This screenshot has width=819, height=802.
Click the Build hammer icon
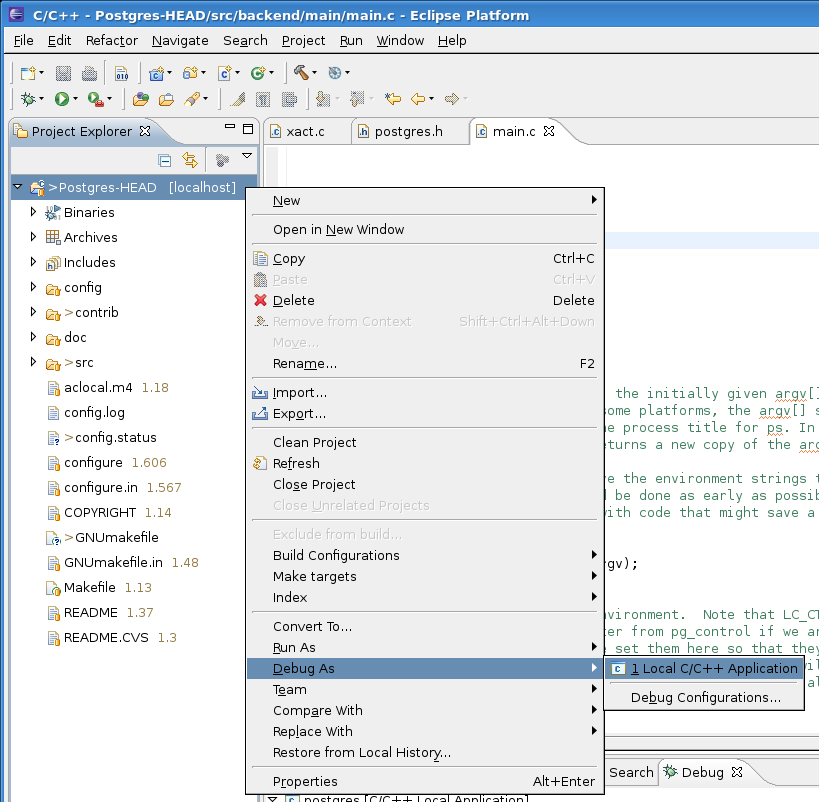(300, 73)
